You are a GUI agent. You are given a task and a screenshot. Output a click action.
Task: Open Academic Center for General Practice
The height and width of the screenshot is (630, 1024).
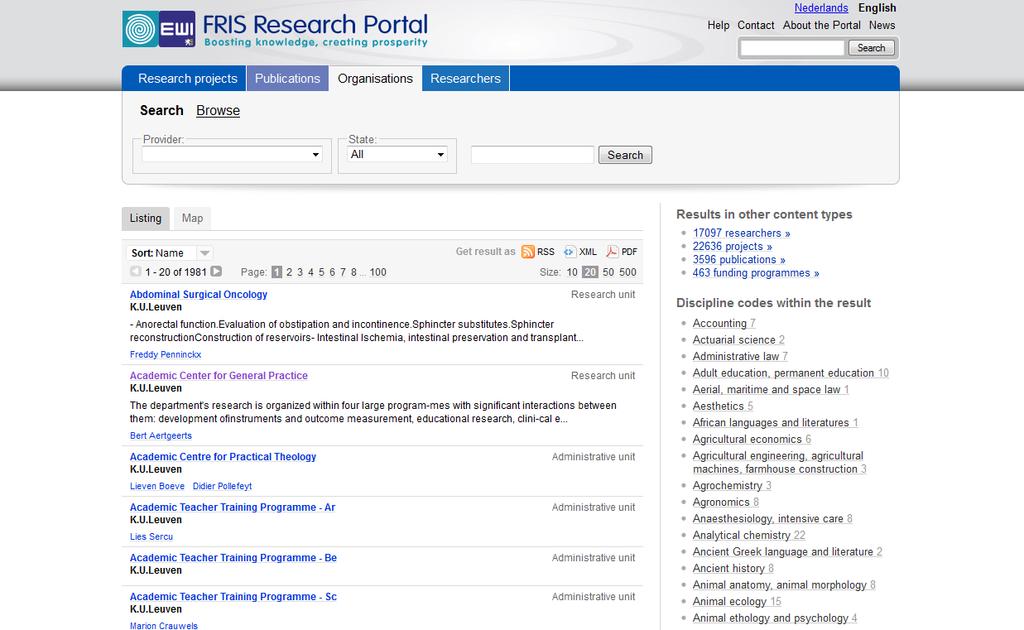click(219, 375)
